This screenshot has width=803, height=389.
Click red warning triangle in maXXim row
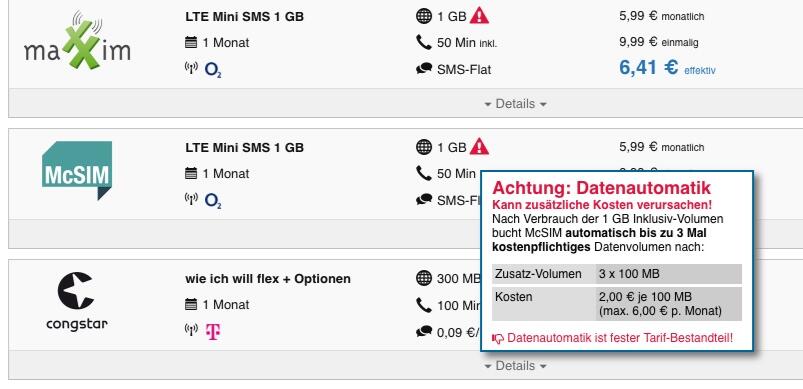point(479,15)
